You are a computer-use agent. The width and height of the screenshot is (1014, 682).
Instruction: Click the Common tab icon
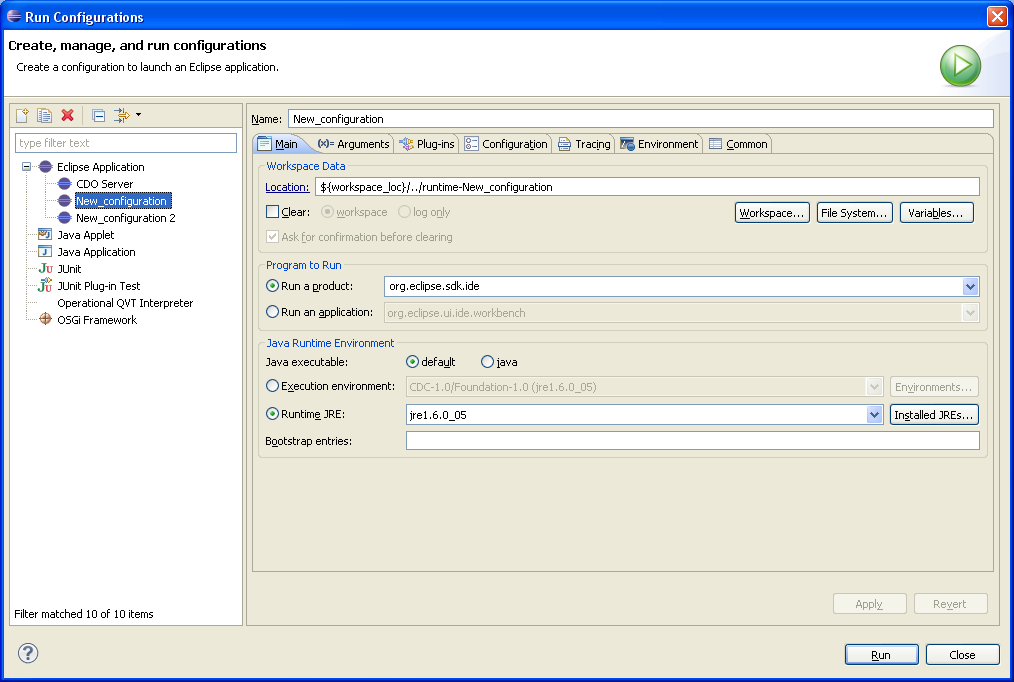(715, 144)
